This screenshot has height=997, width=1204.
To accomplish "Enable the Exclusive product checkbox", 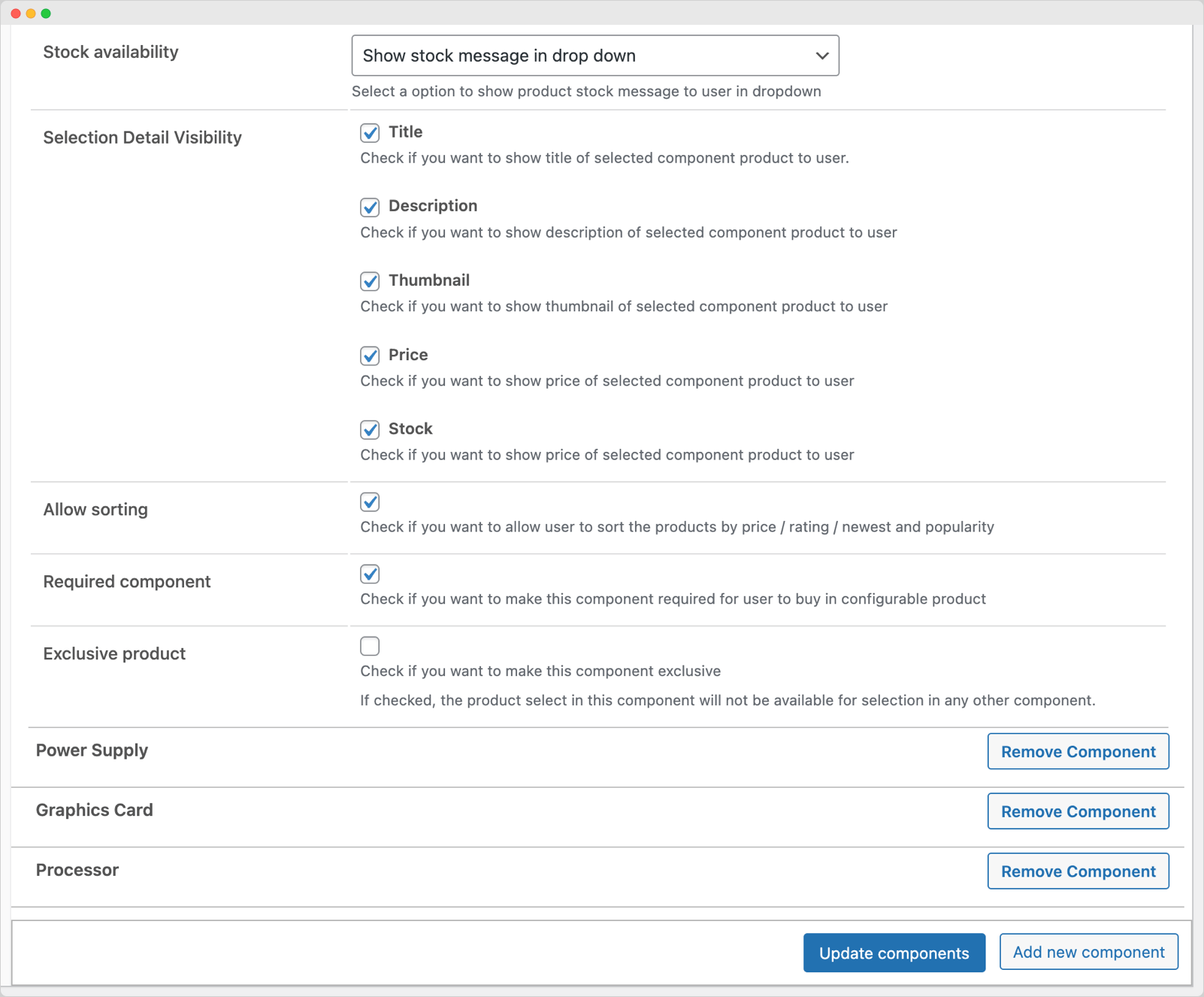I will (x=369, y=646).
